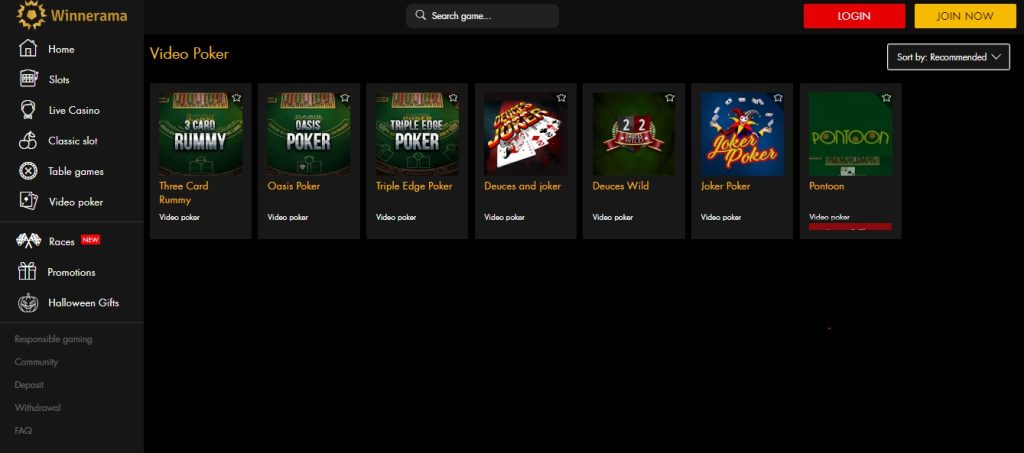This screenshot has height=453, width=1024.
Task: Toggle the favorite star on Oasis Poker
Action: tap(345, 98)
